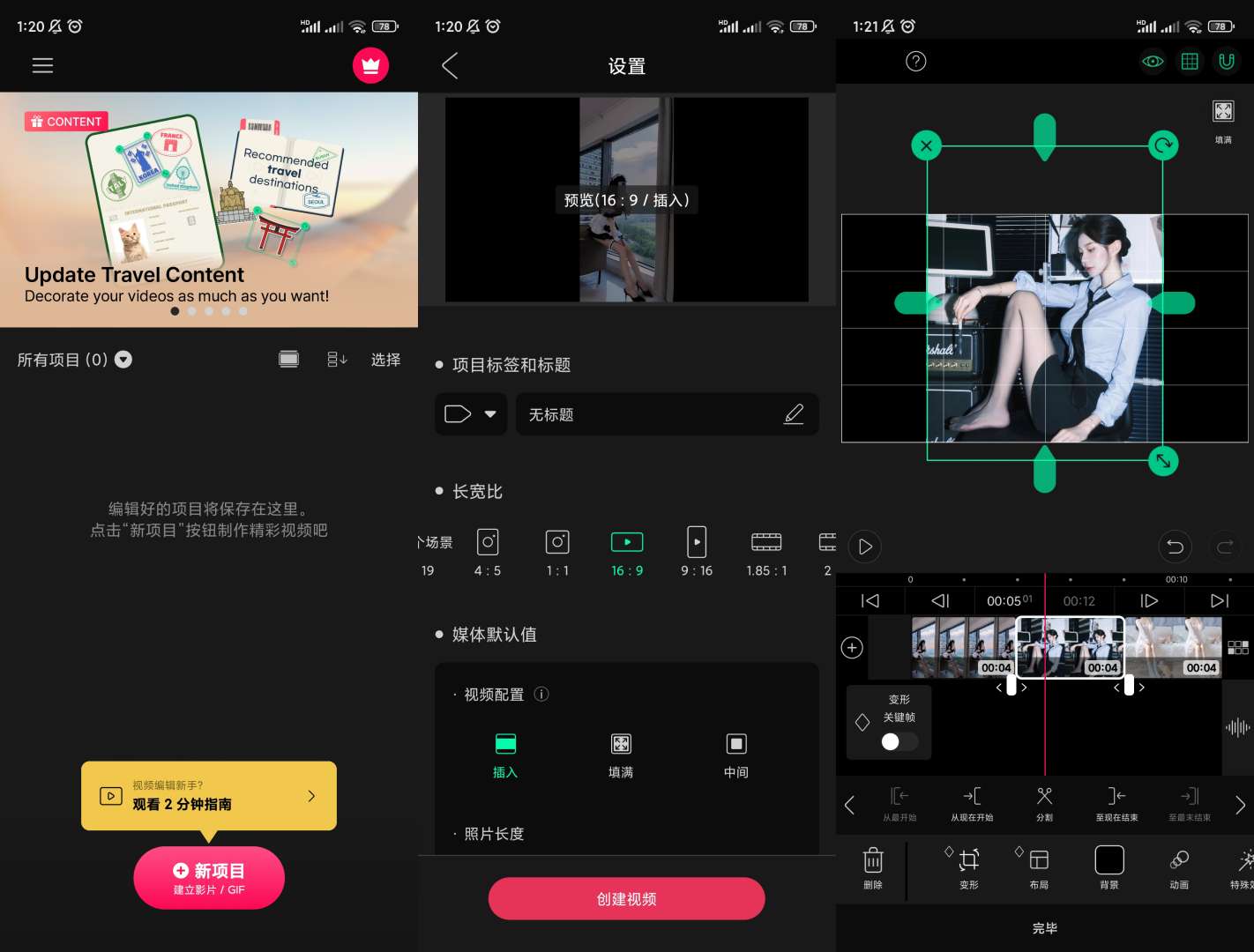Edit the 无标题 project title field
The image size is (1254, 952).
click(668, 414)
